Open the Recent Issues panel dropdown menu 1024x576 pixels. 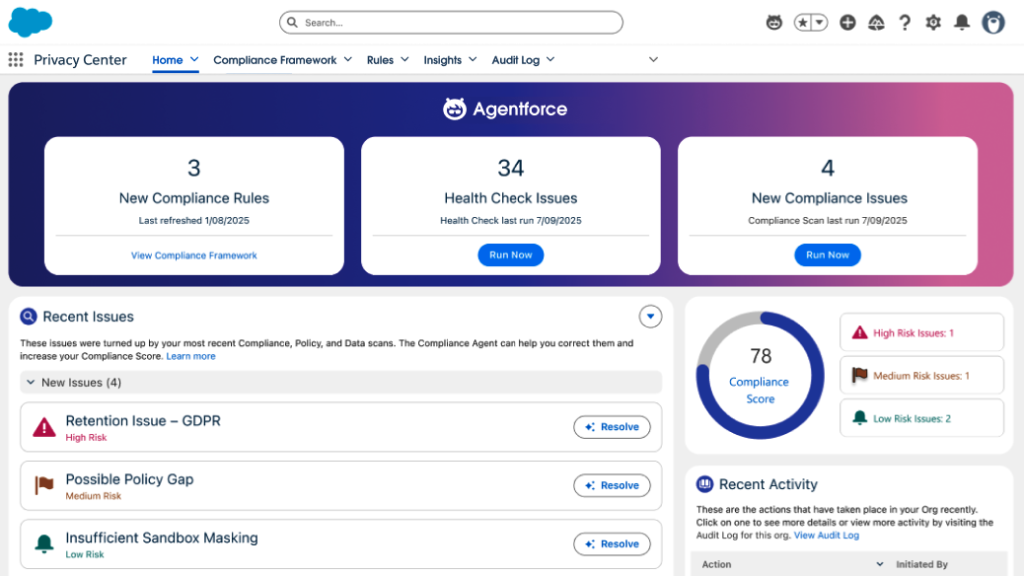[650, 317]
